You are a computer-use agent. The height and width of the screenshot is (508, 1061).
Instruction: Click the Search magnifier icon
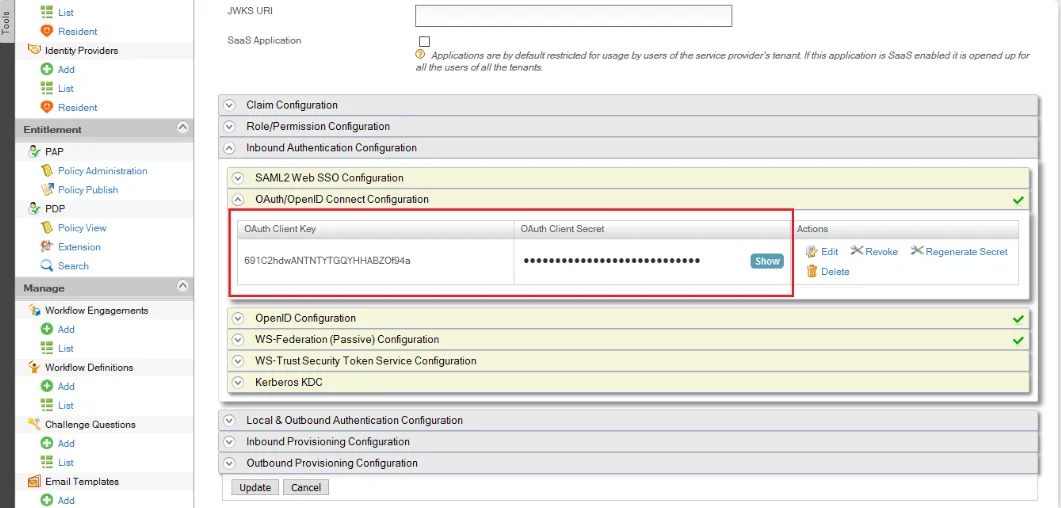click(x=47, y=266)
